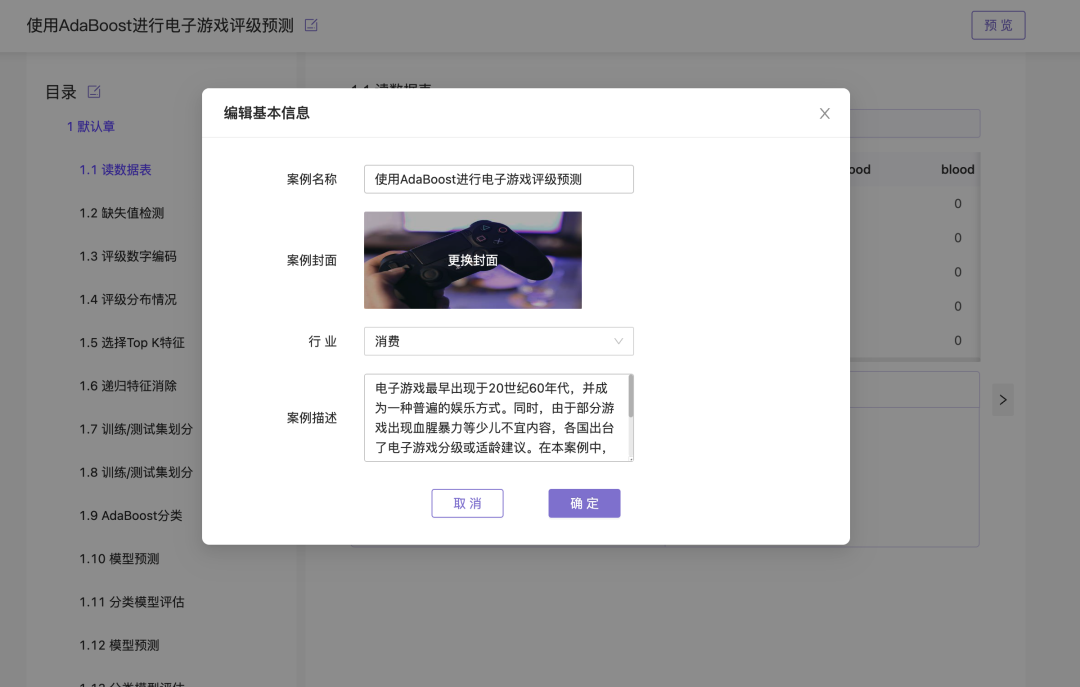Click the 目录 heading text

[61, 92]
